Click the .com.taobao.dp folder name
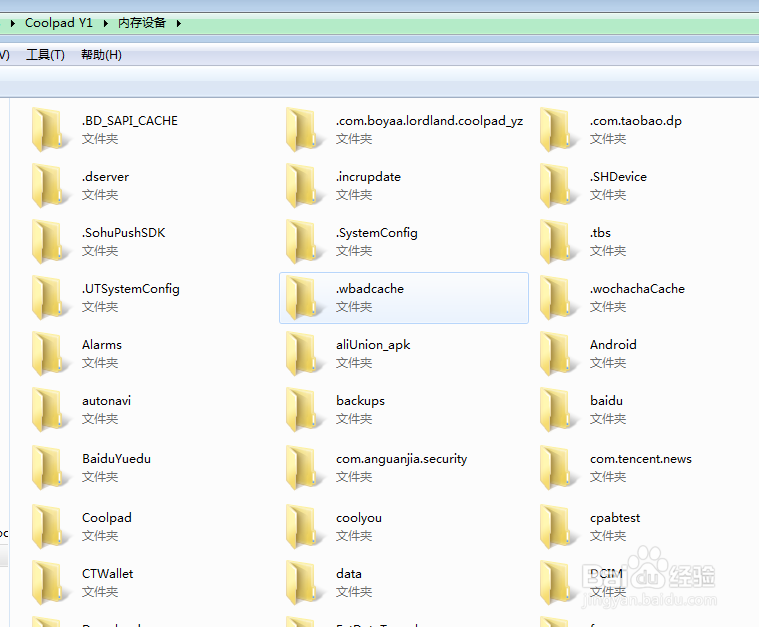 click(x=636, y=121)
